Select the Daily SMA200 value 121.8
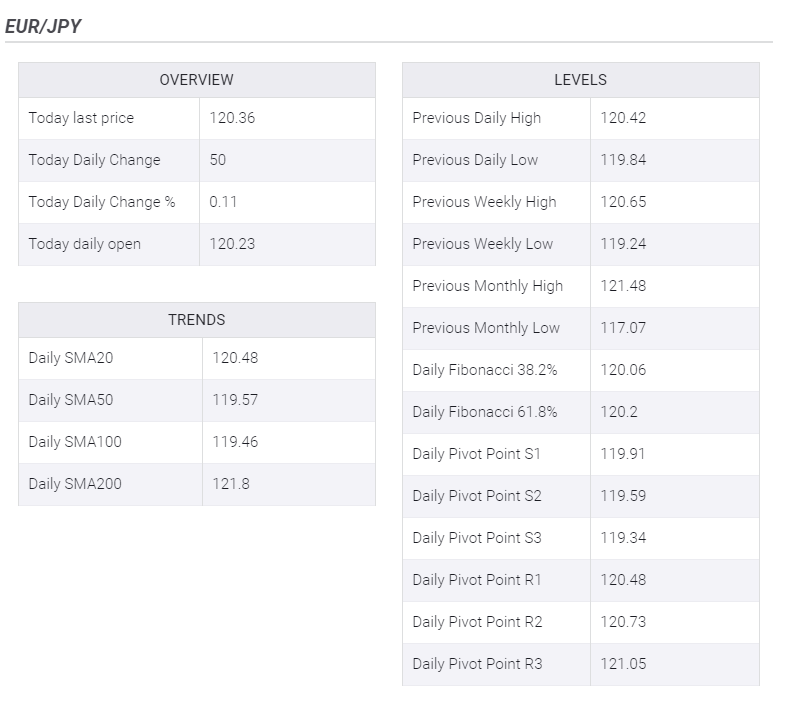The image size is (790, 719). pos(230,484)
